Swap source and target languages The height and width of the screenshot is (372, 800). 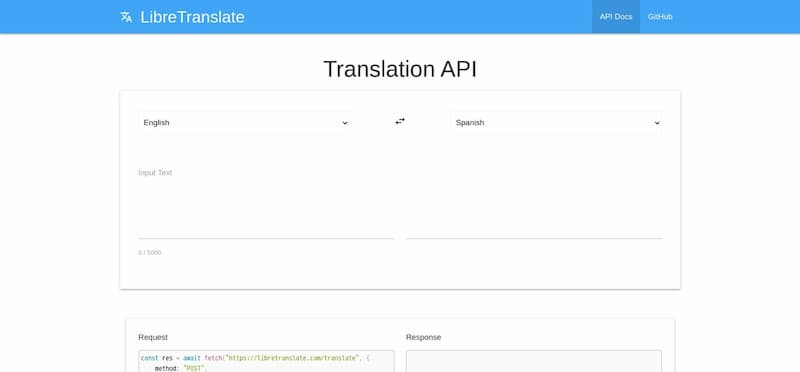pyautogui.click(x=400, y=121)
